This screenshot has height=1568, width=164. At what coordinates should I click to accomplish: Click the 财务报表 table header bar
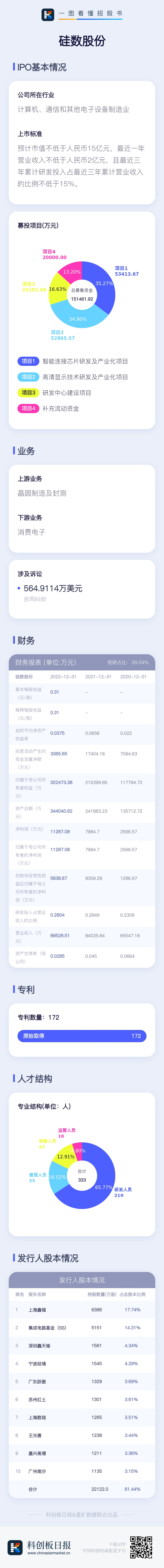pos(82,662)
